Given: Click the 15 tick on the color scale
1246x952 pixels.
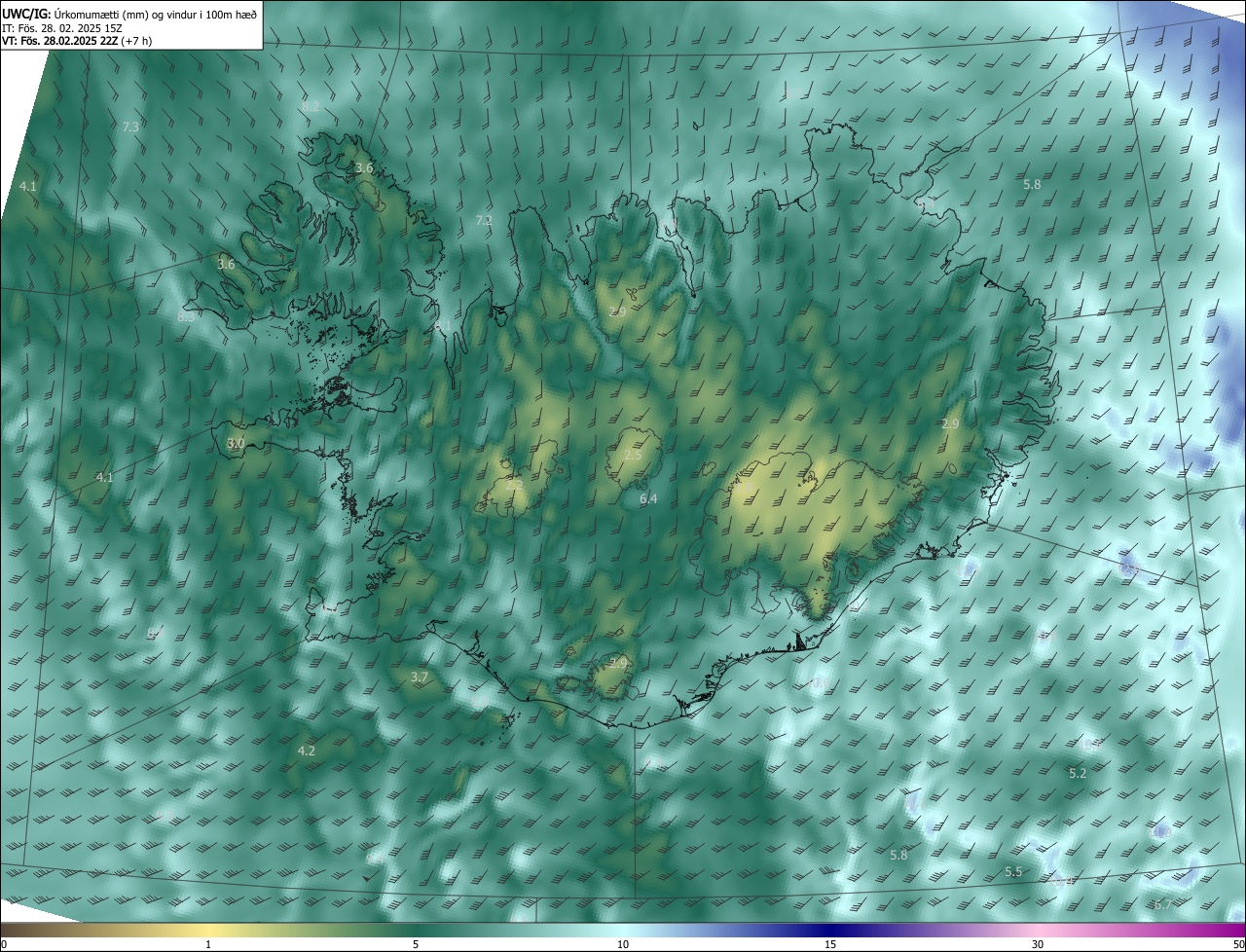Looking at the screenshot, I should coord(830,944).
